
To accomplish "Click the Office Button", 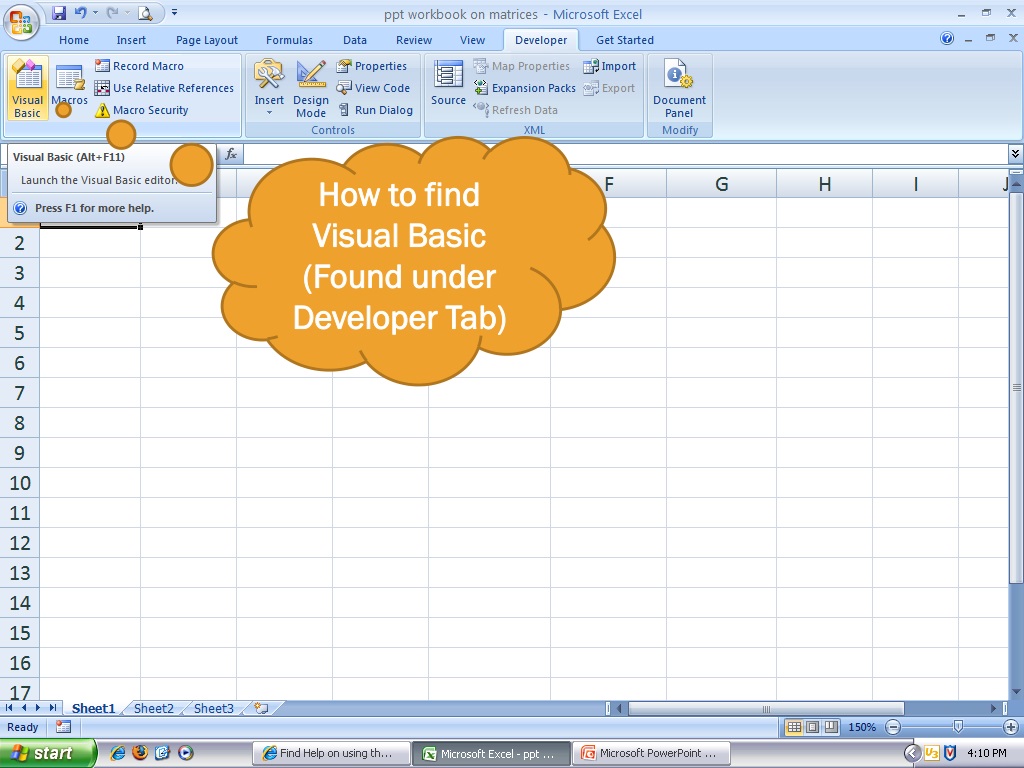I will (21, 22).
